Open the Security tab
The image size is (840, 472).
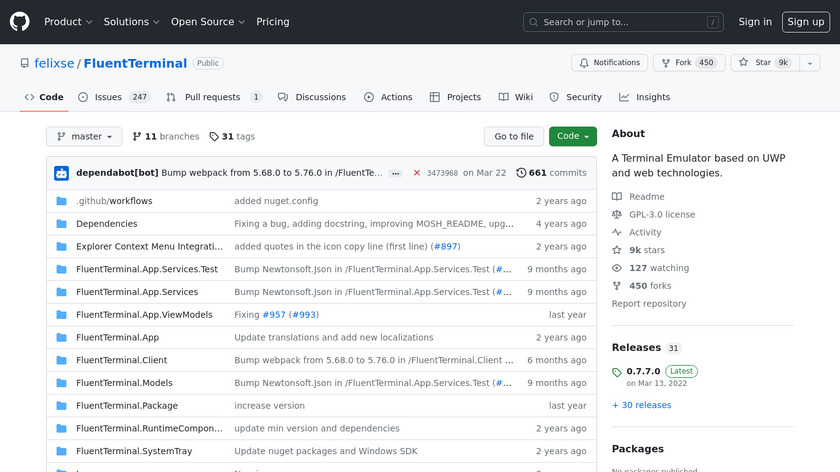pos(576,97)
